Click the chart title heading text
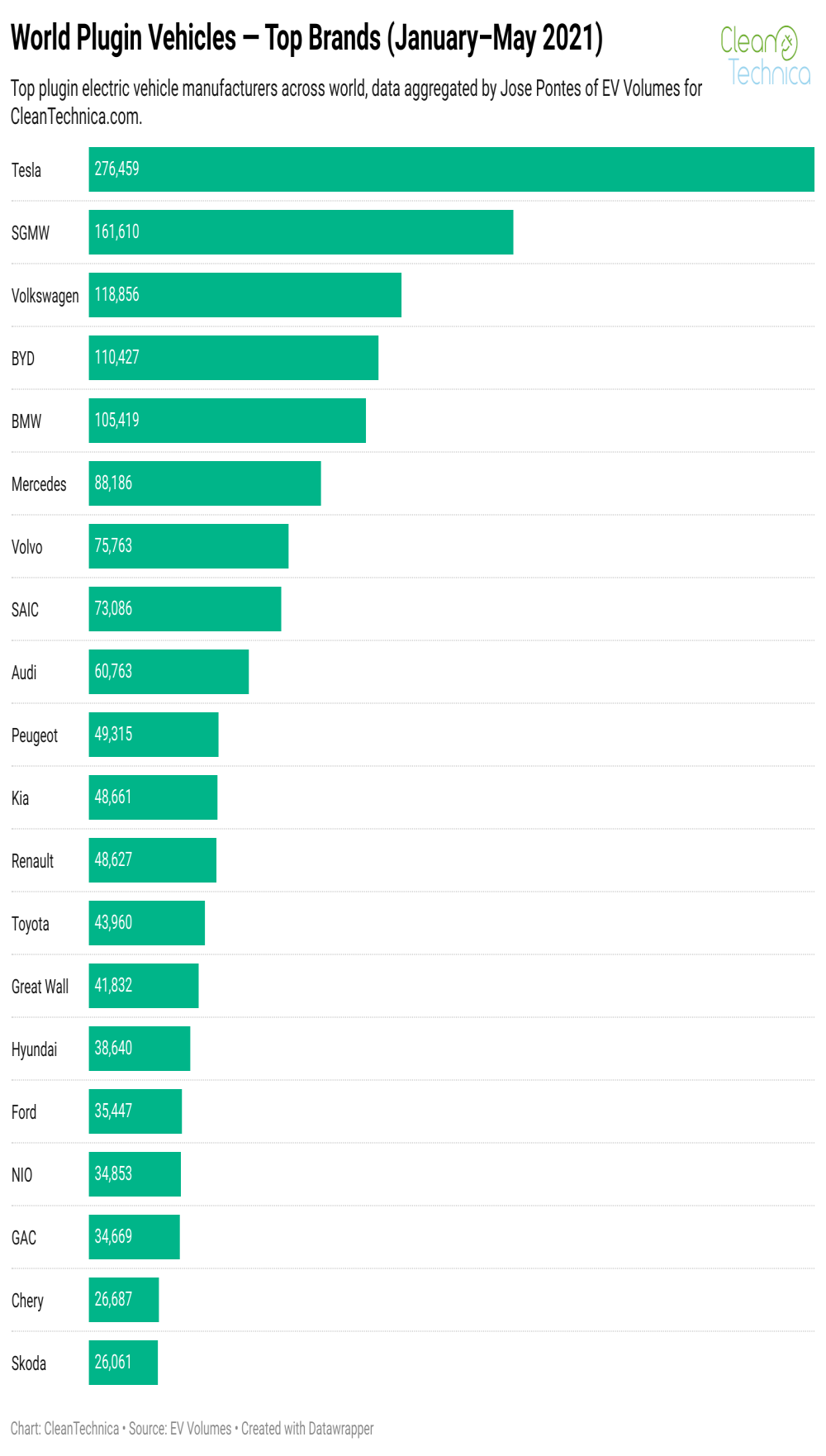The height and width of the screenshot is (1456, 826). point(306,38)
